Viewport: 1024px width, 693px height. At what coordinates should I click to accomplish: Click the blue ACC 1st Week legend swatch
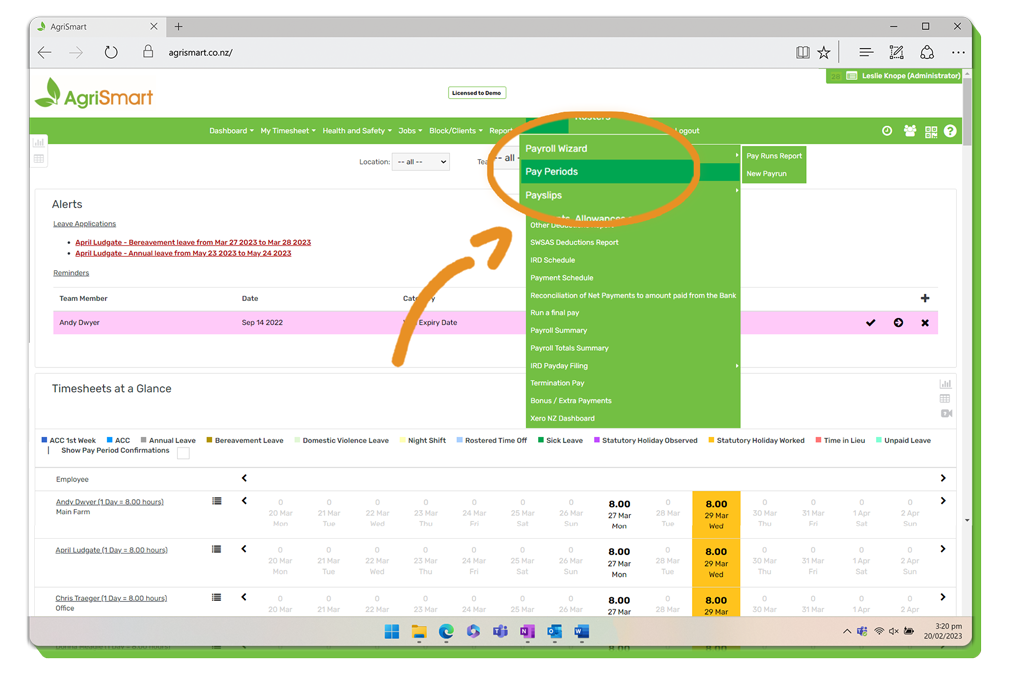44,440
